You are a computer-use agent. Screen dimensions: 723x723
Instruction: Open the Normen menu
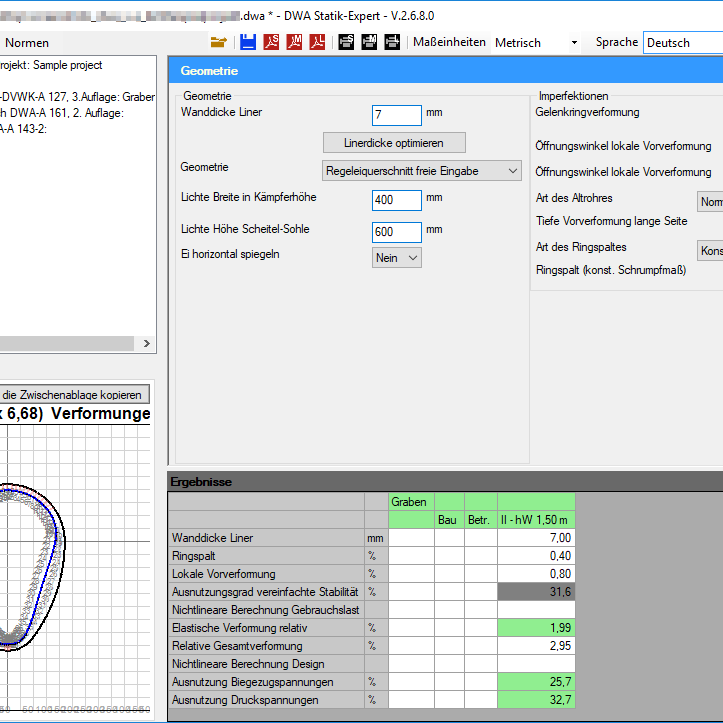[x=27, y=43]
